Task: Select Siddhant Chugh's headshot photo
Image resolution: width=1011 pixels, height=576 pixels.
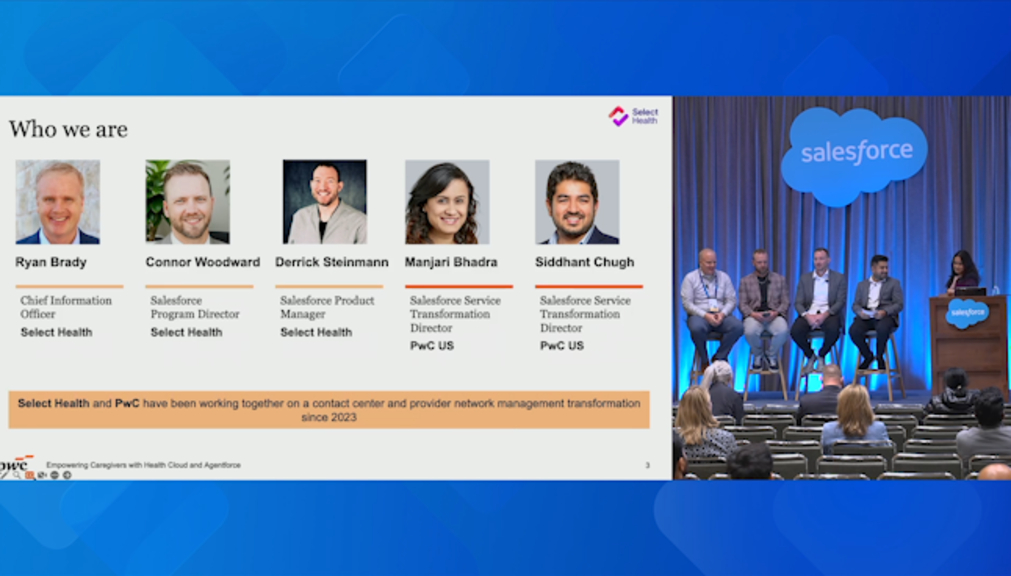Action: (x=577, y=202)
